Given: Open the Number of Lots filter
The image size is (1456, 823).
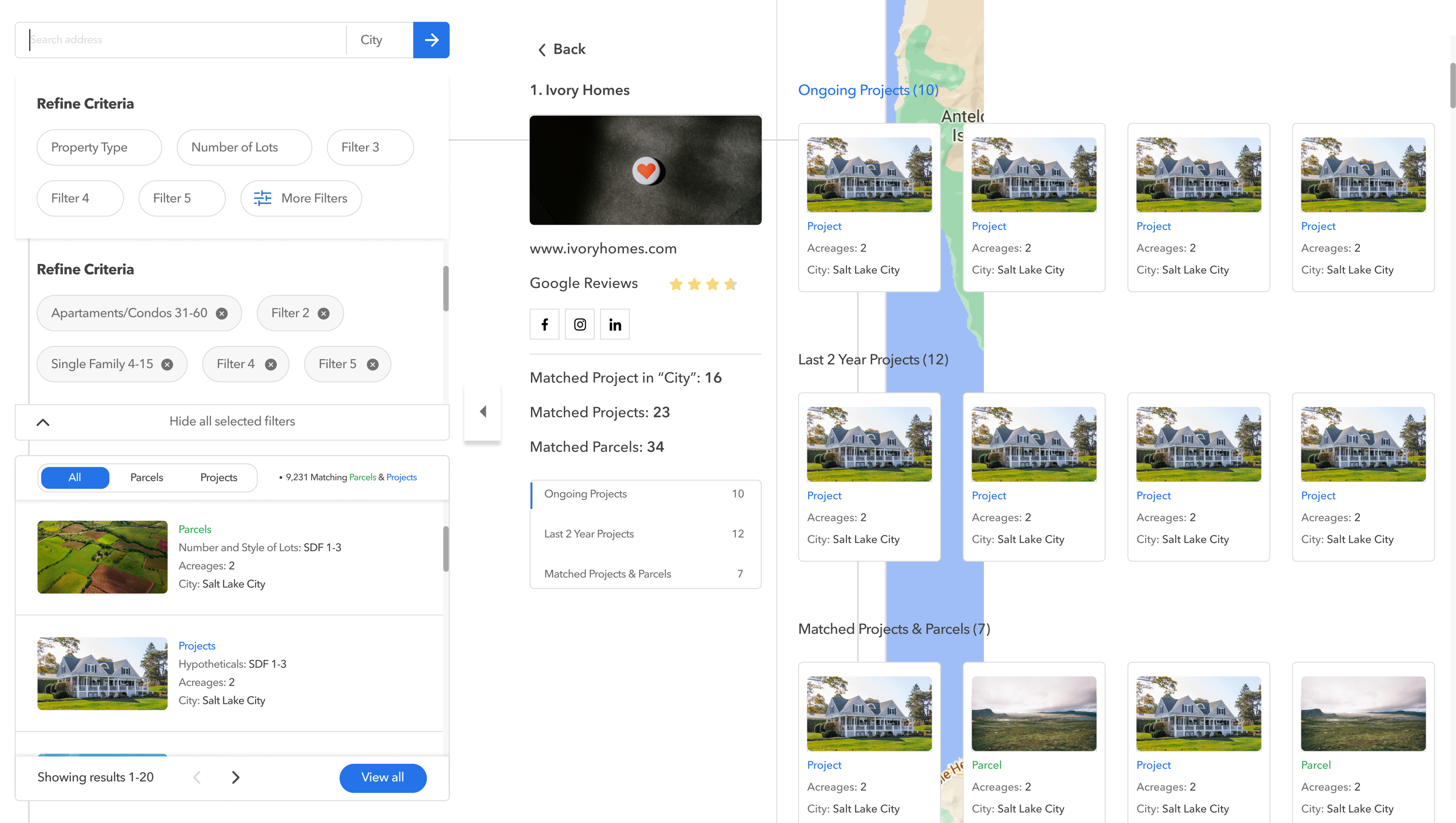Looking at the screenshot, I should coord(244,147).
